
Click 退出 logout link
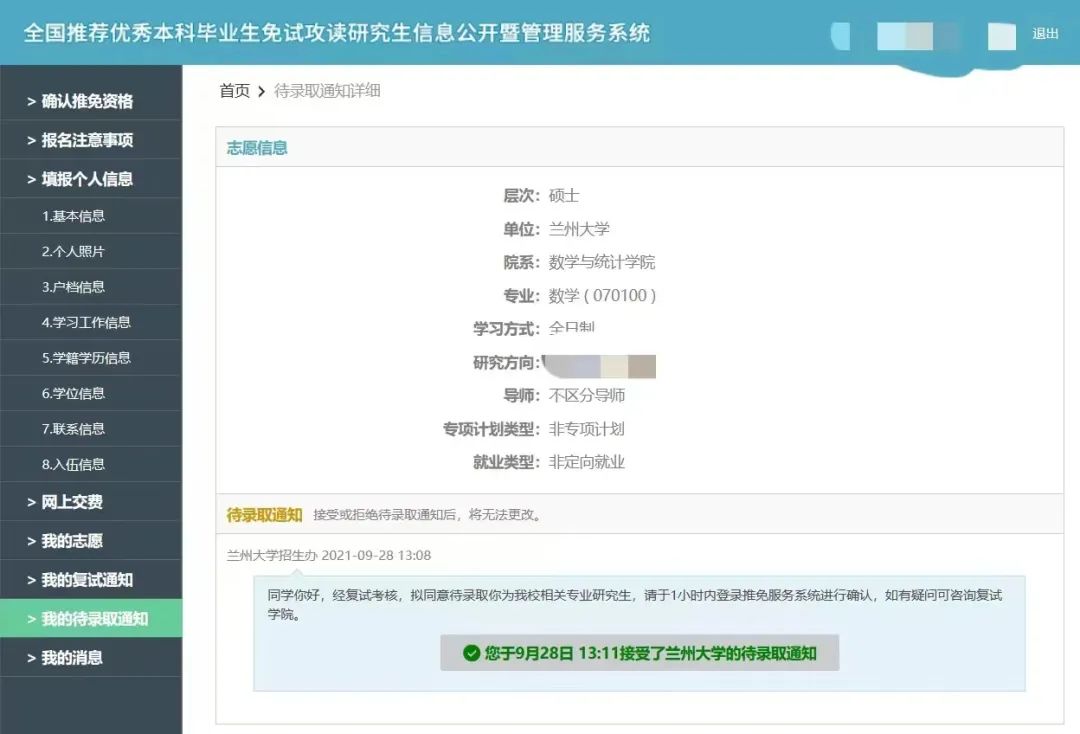(1045, 33)
